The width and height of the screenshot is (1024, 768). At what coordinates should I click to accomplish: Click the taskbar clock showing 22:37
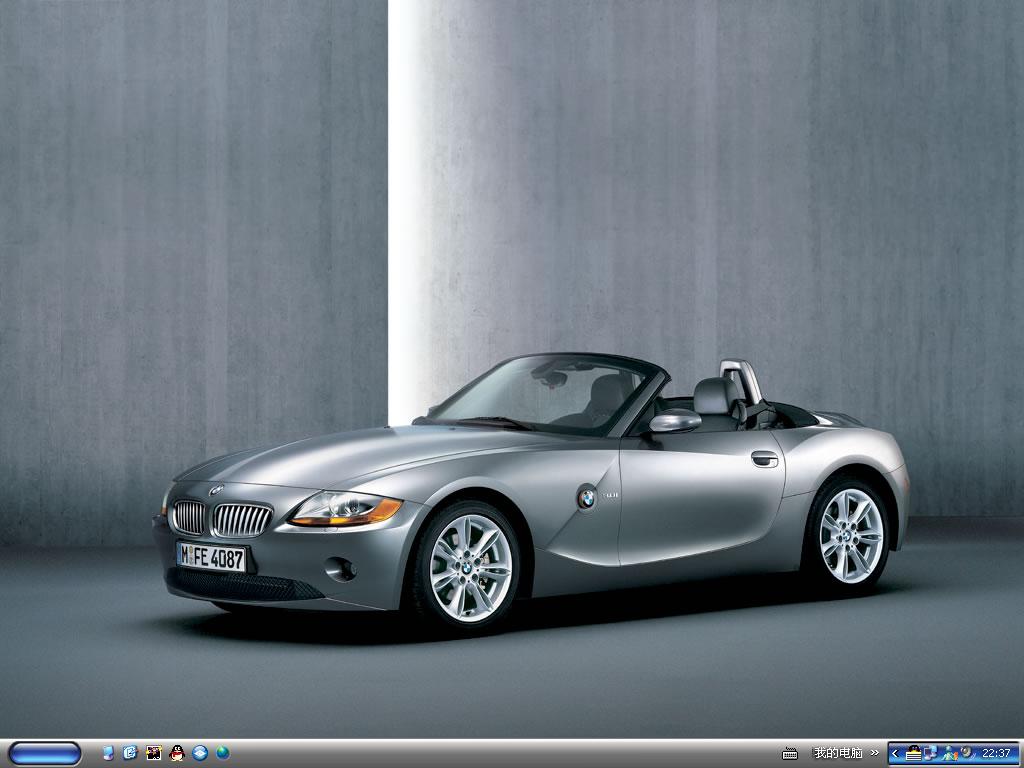(996, 753)
